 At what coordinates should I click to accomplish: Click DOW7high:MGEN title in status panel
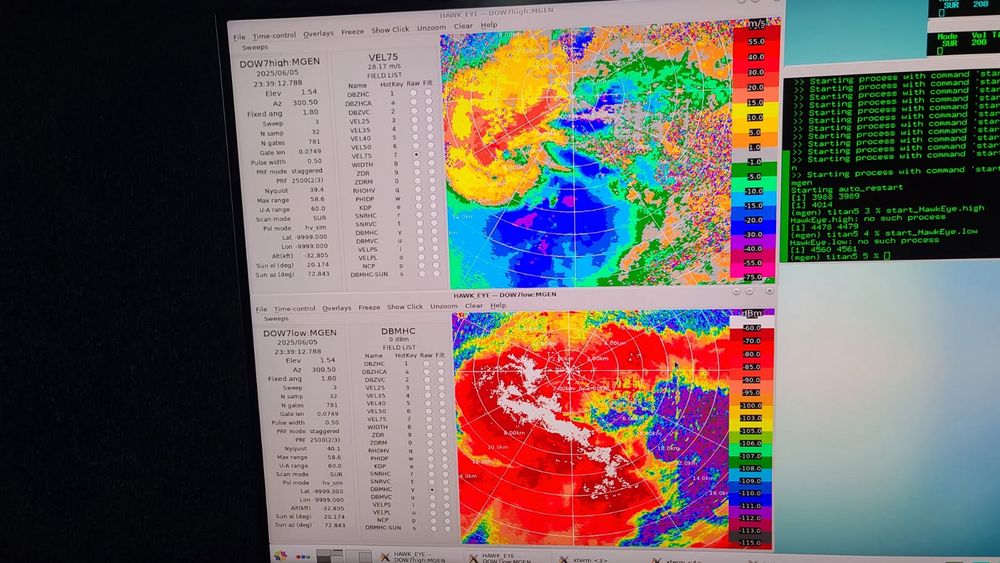279,63
